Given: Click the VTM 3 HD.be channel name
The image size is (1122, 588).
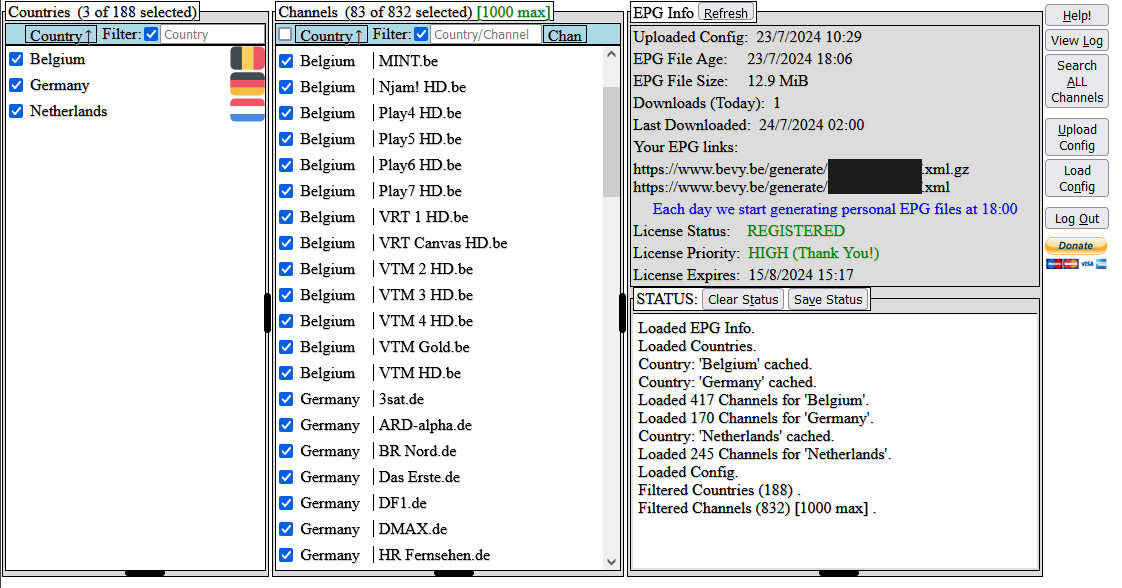Looking at the screenshot, I should pyautogui.click(x=426, y=295).
